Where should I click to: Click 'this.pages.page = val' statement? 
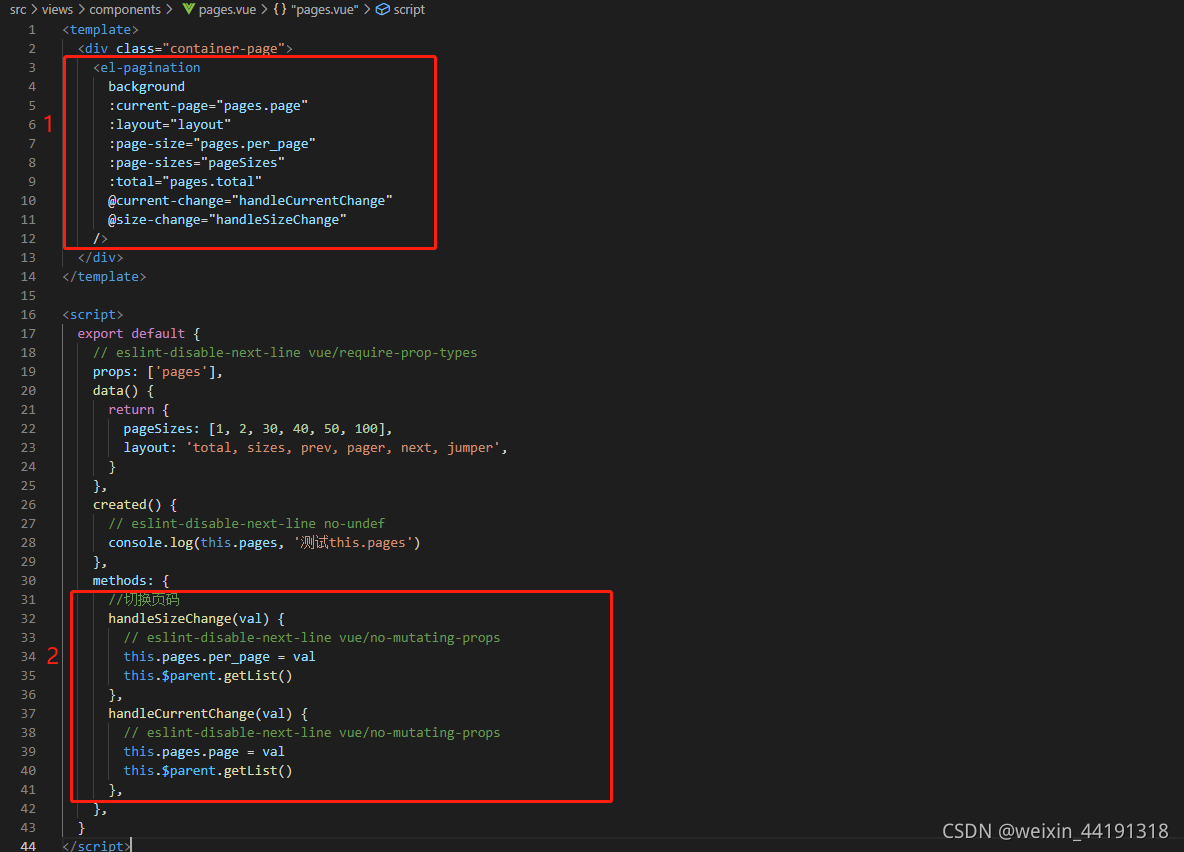[204, 752]
